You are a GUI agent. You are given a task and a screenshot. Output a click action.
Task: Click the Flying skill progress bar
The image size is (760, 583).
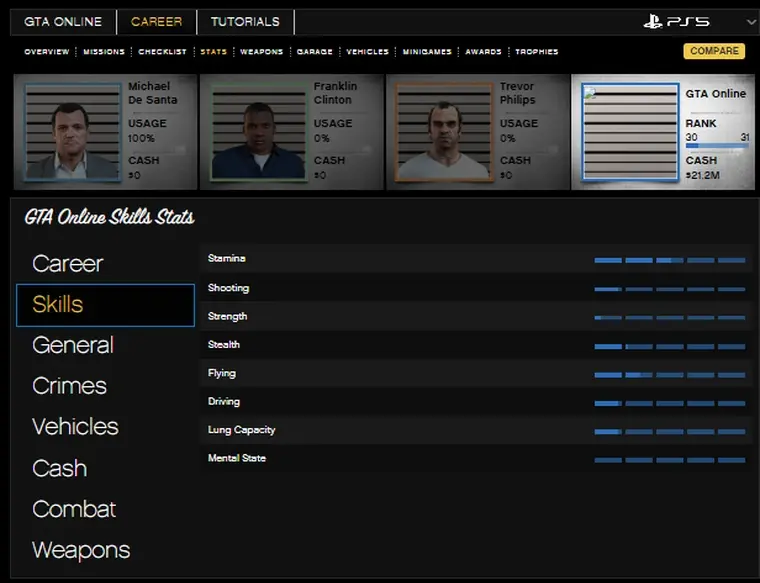click(669, 375)
